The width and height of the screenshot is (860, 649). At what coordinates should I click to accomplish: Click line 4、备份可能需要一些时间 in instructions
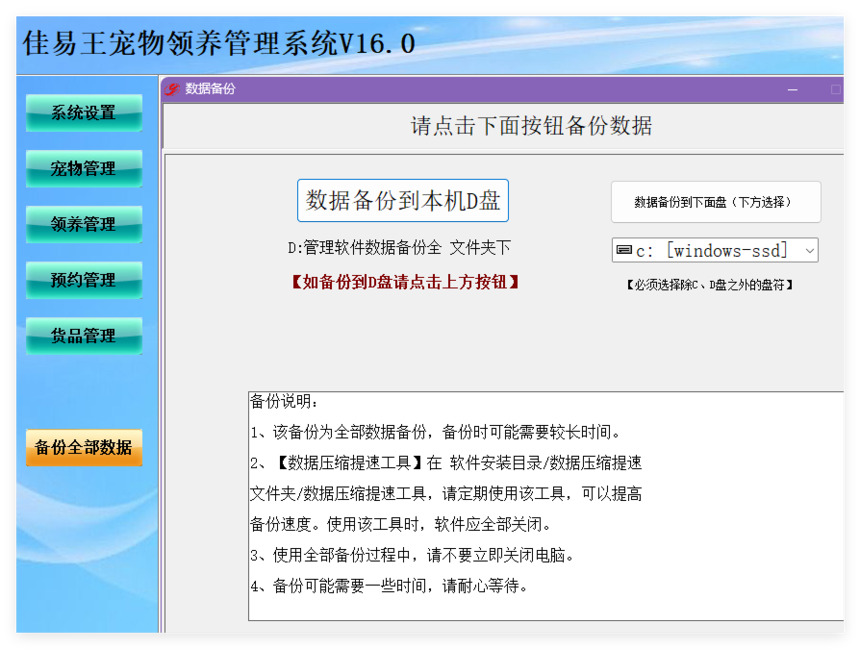click(x=389, y=586)
